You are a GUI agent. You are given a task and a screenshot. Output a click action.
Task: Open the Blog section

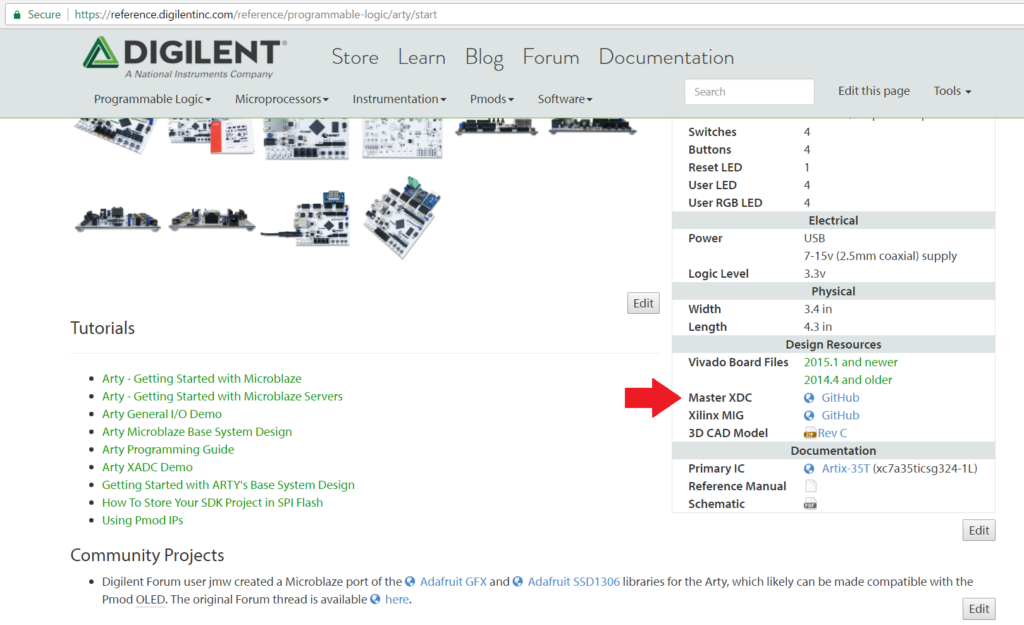click(x=484, y=57)
